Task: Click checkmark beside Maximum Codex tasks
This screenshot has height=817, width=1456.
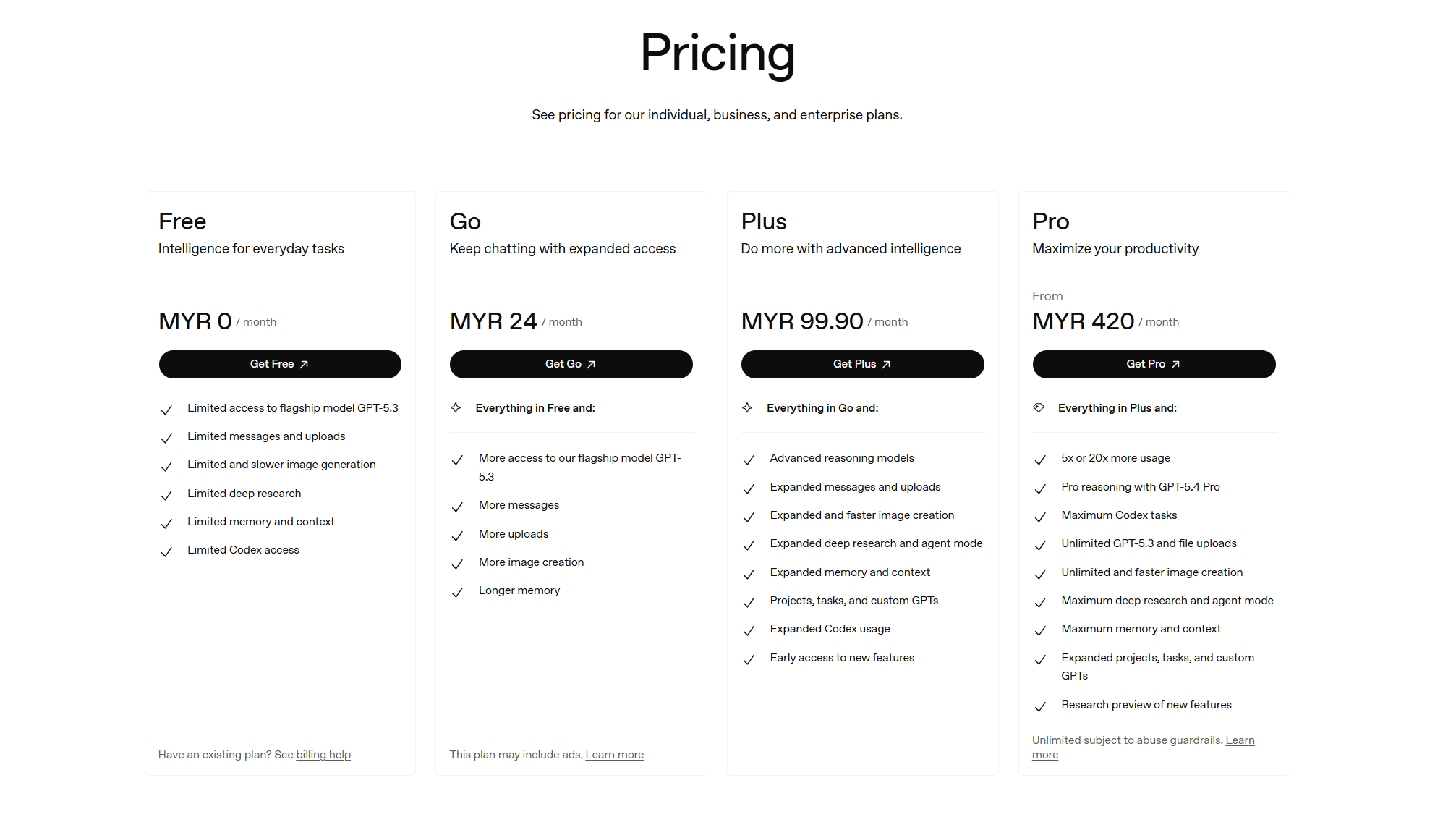Action: click(x=1040, y=517)
